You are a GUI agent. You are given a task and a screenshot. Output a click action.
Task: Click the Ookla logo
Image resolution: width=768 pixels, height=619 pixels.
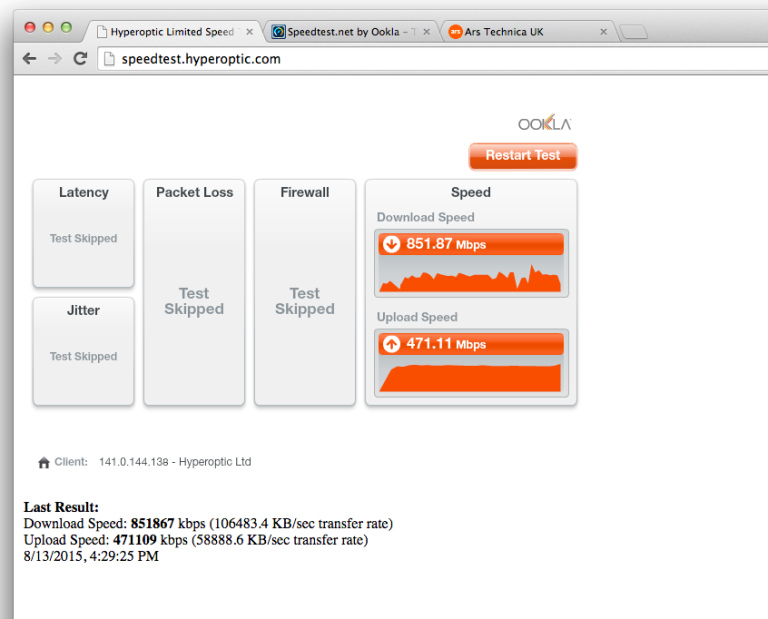544,124
